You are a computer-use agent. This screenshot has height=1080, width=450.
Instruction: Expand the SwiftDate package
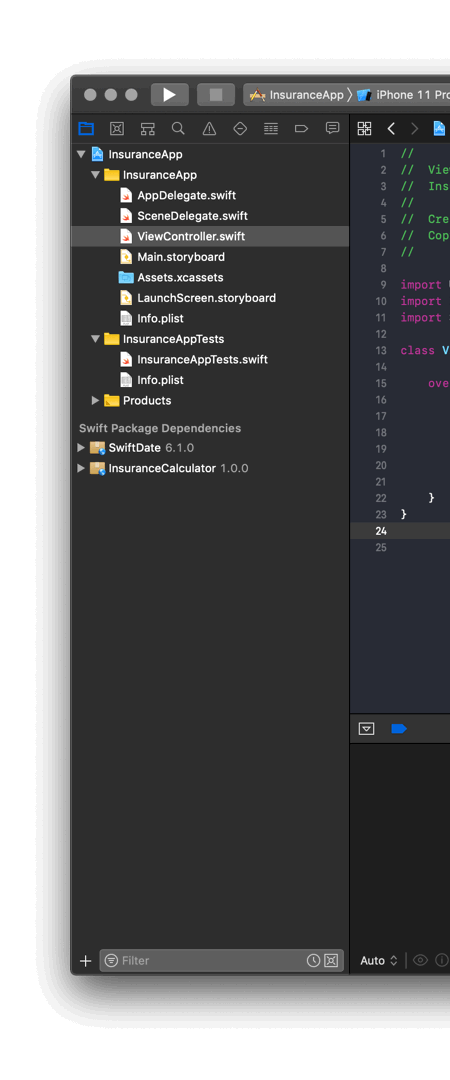point(81,448)
